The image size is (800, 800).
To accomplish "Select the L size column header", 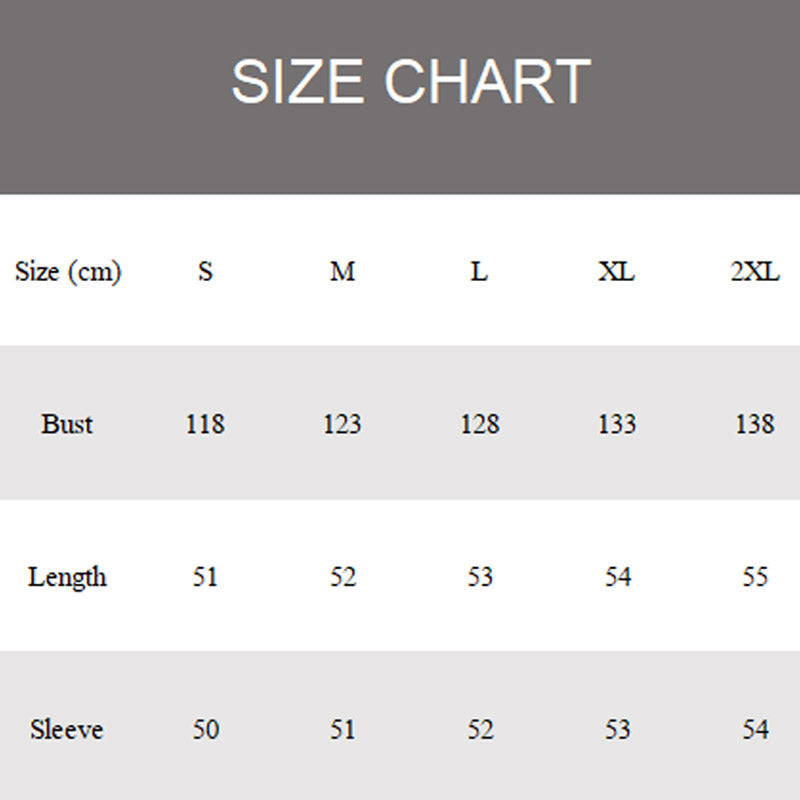I will click(479, 272).
